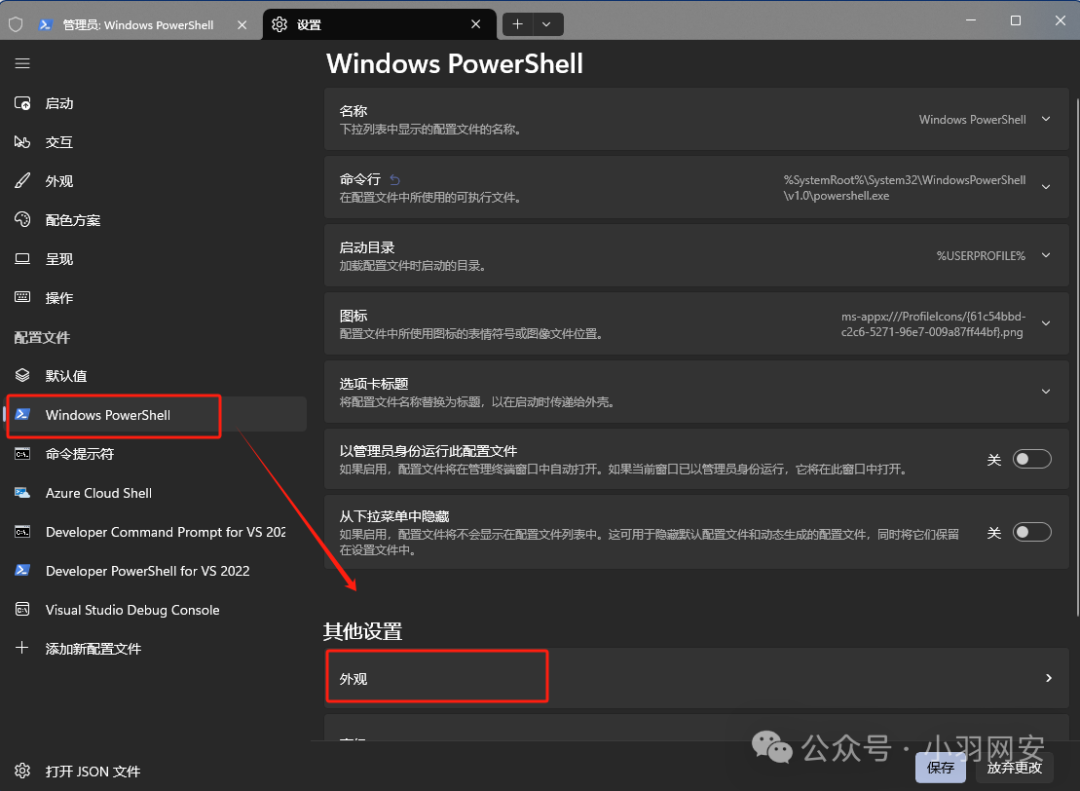Image resolution: width=1080 pixels, height=791 pixels.
Task: Close the 管理员: Windows PowerShell tab
Action: [242, 25]
